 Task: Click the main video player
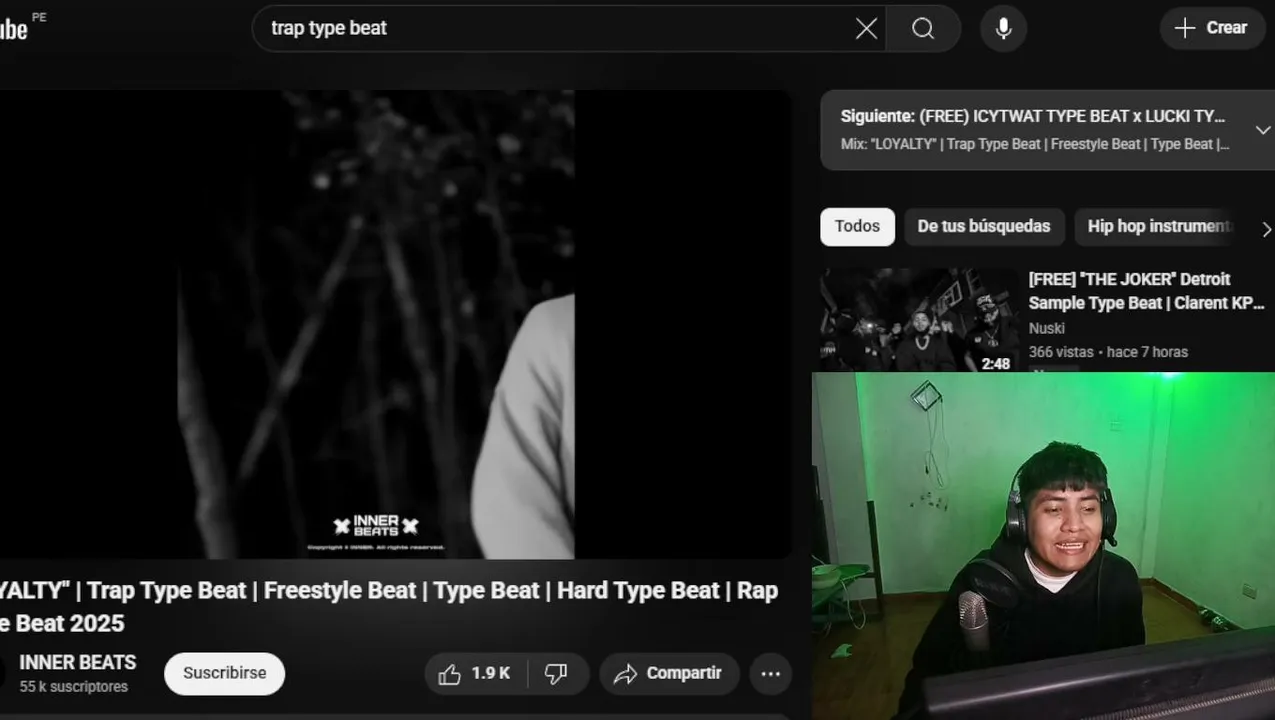pyautogui.click(x=395, y=324)
